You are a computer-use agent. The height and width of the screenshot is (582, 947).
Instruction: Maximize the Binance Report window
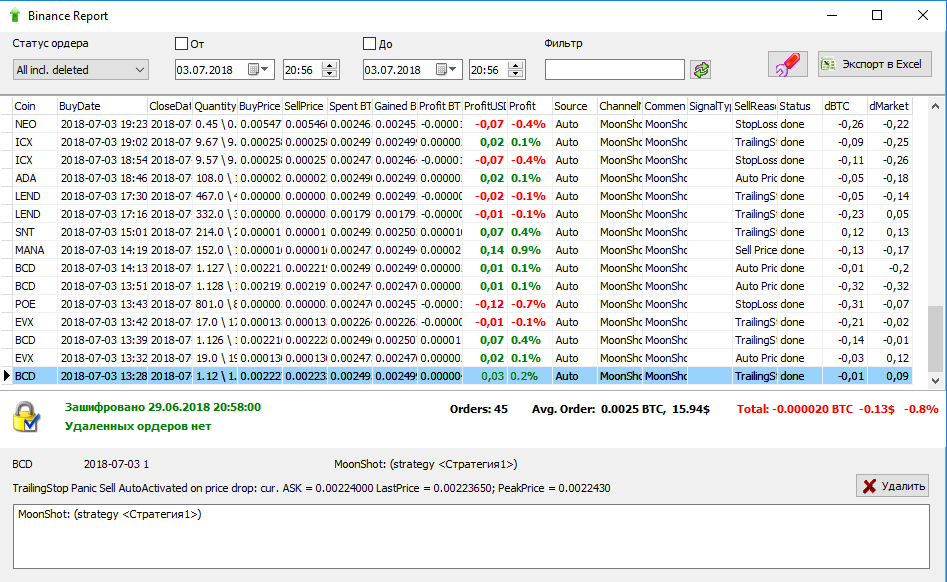coord(877,15)
